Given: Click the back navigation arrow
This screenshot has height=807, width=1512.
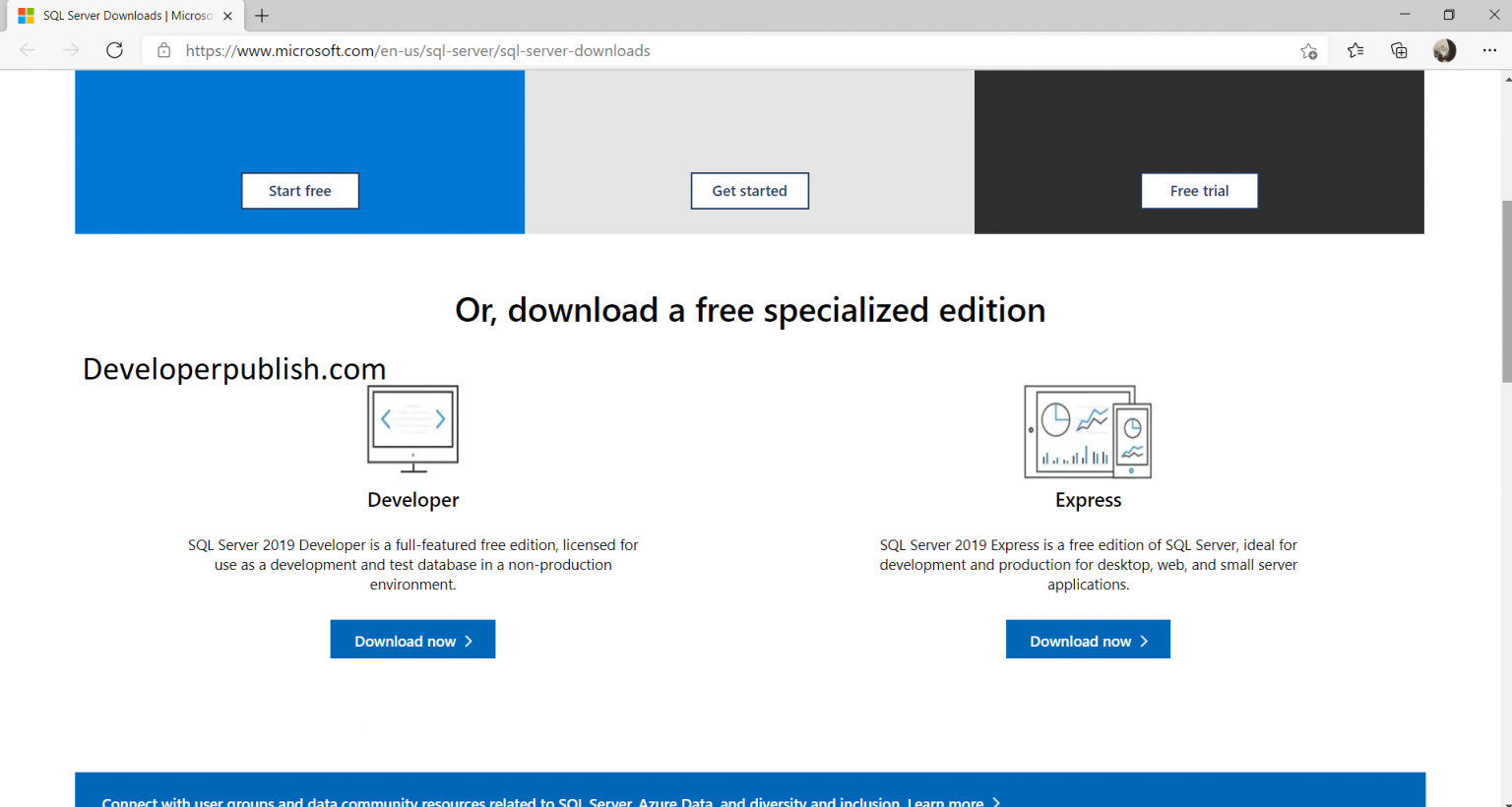Looking at the screenshot, I should 27,50.
